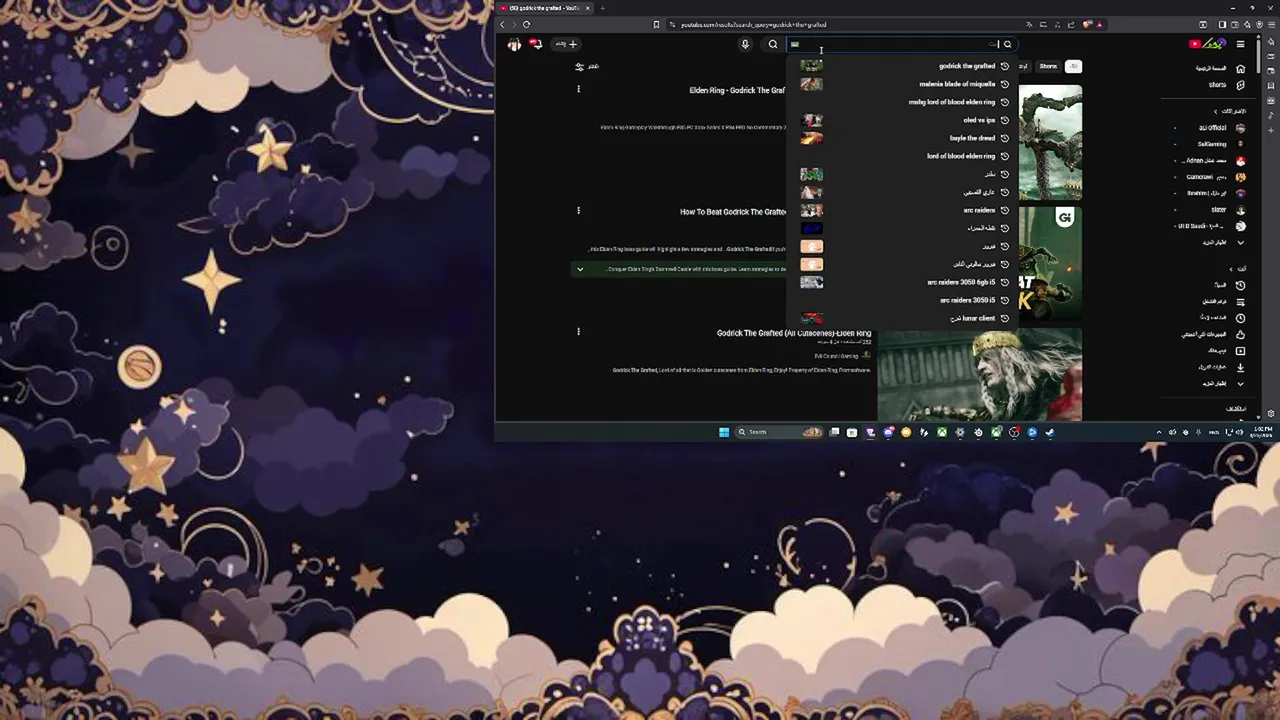The image size is (1280, 720).
Task: Click the YouTube voice search microphone icon
Action: pyautogui.click(x=745, y=44)
